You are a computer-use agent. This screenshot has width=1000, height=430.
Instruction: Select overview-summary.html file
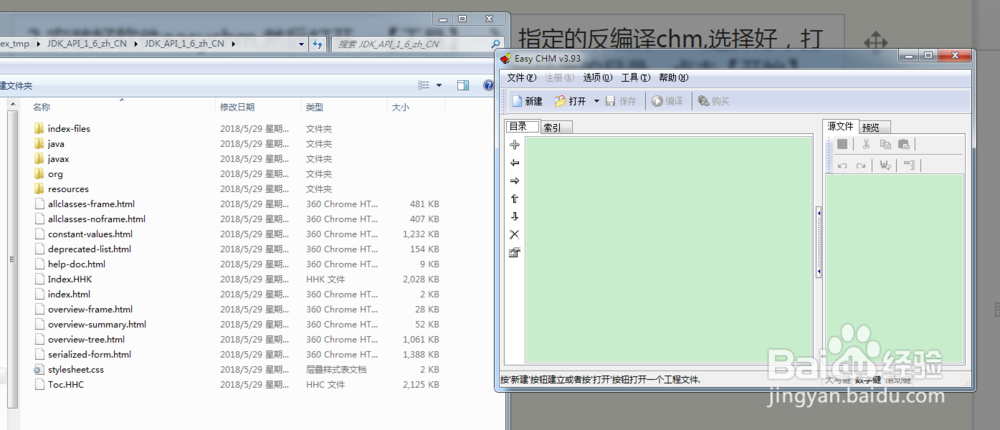[x=97, y=324]
